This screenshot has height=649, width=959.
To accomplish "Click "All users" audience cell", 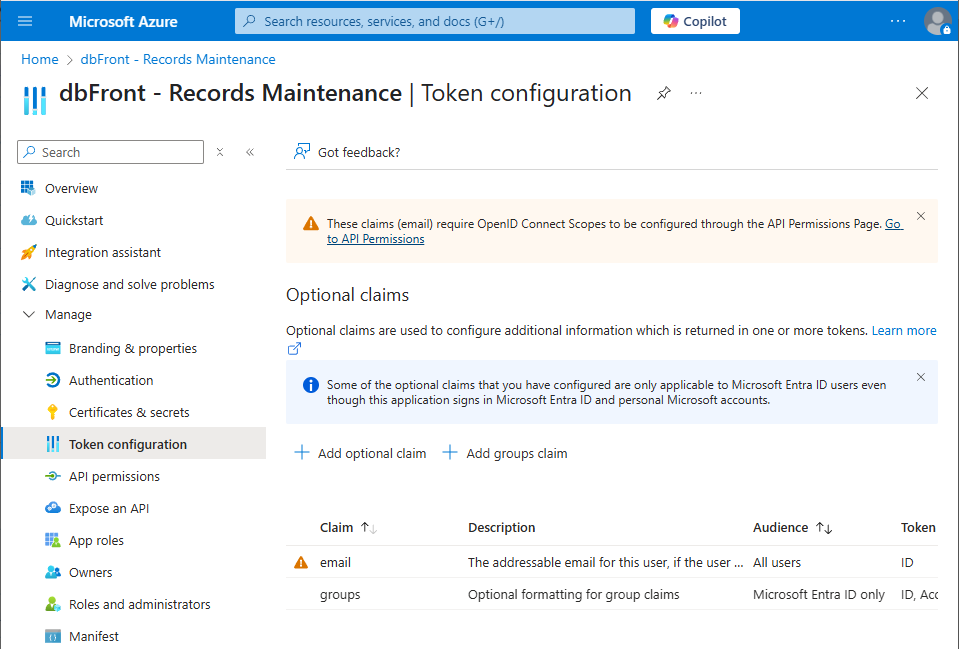I will 777,562.
